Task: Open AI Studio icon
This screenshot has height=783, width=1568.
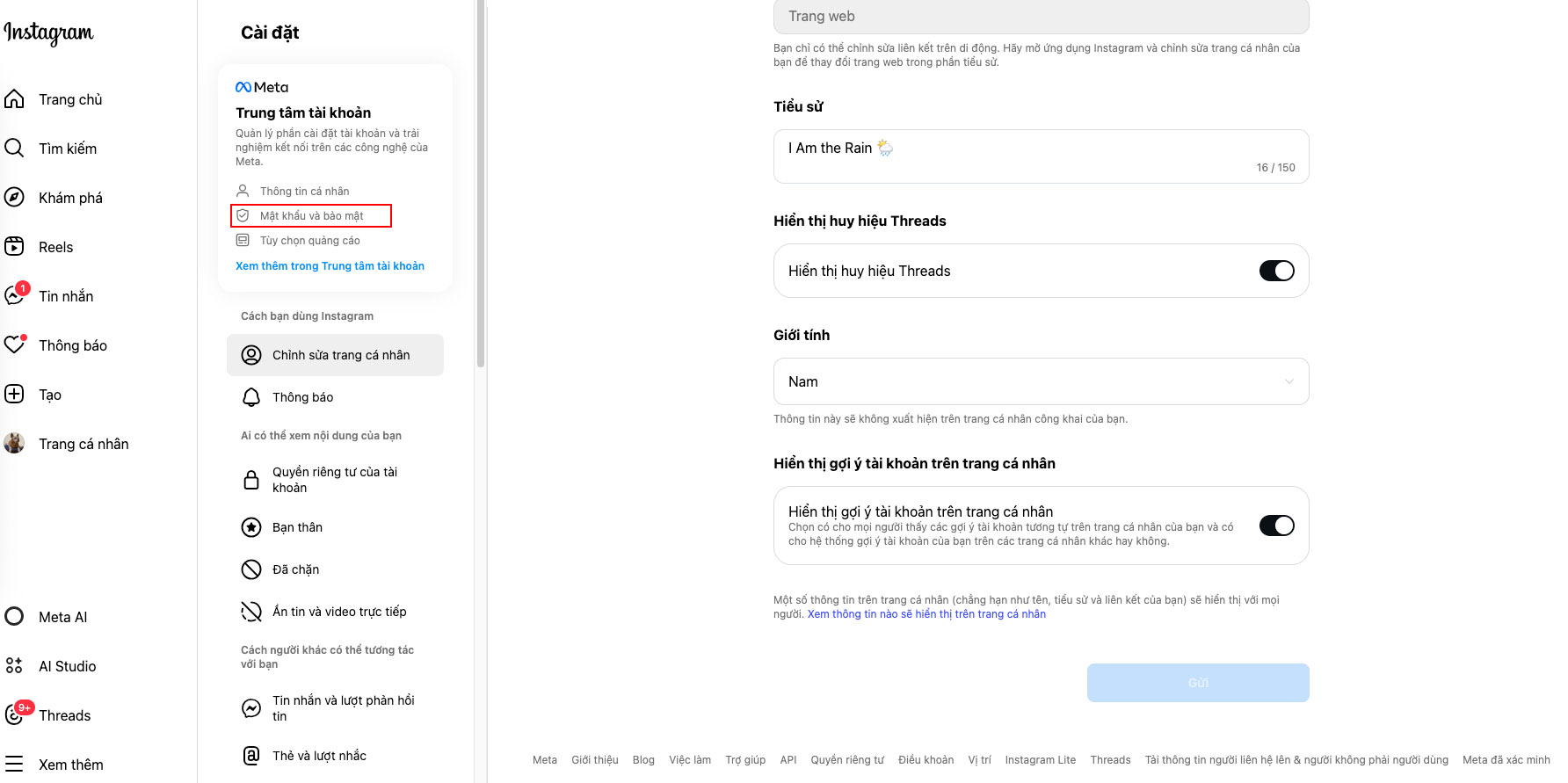Action: (14, 666)
